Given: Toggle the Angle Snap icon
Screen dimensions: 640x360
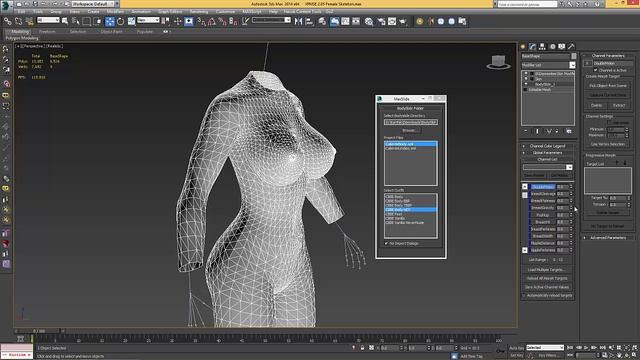Looking at the screenshot, I should [x=211, y=21].
